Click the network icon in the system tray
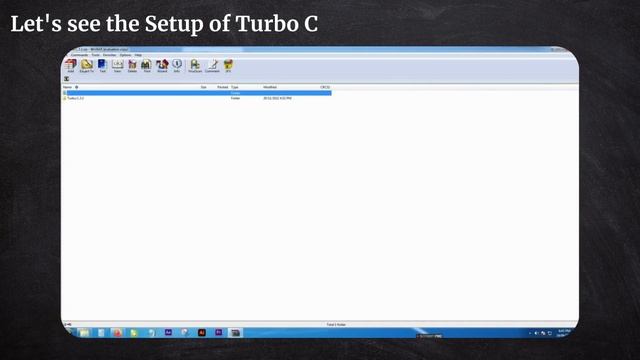The height and width of the screenshot is (360, 640). [543, 333]
